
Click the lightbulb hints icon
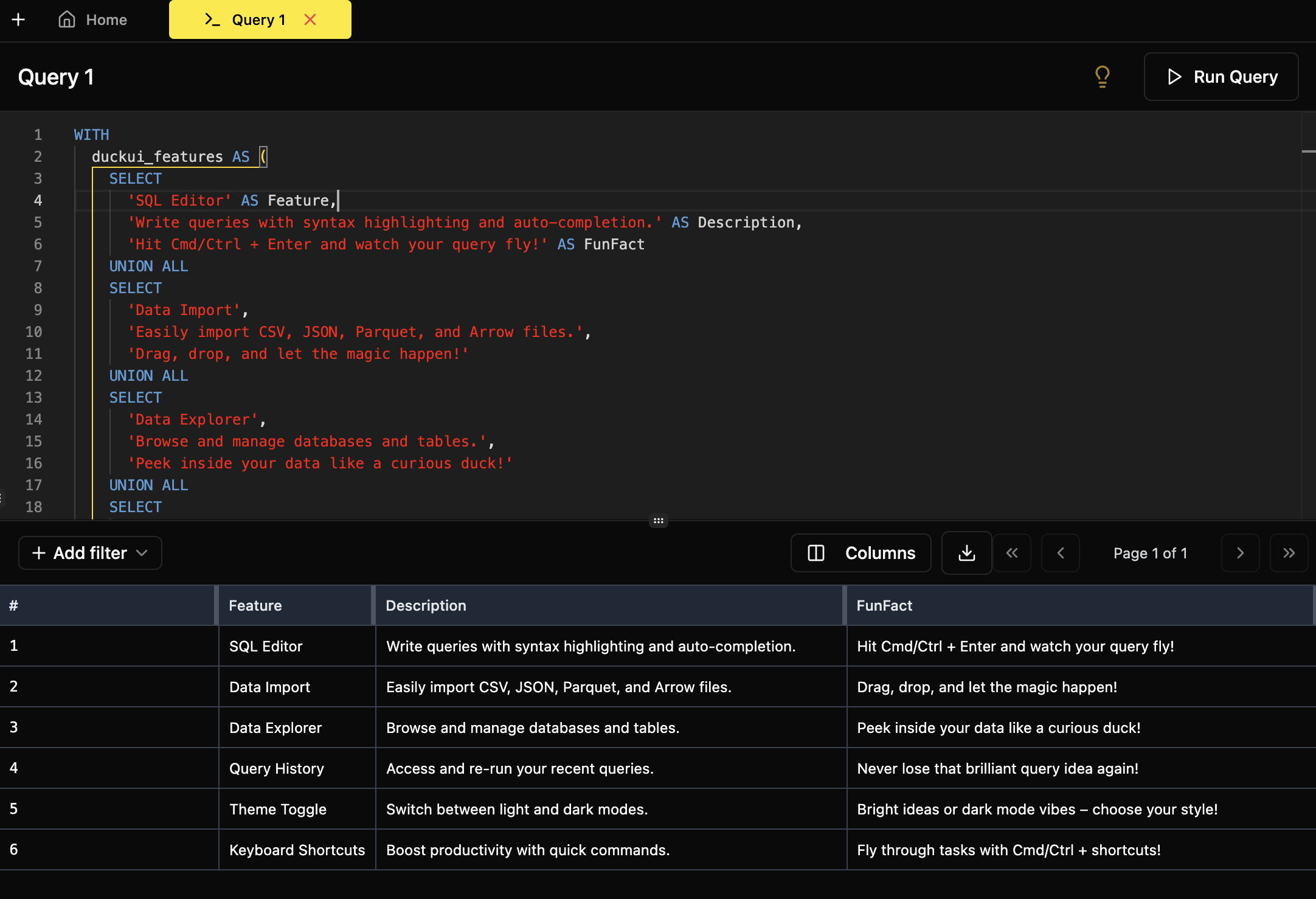[1102, 77]
